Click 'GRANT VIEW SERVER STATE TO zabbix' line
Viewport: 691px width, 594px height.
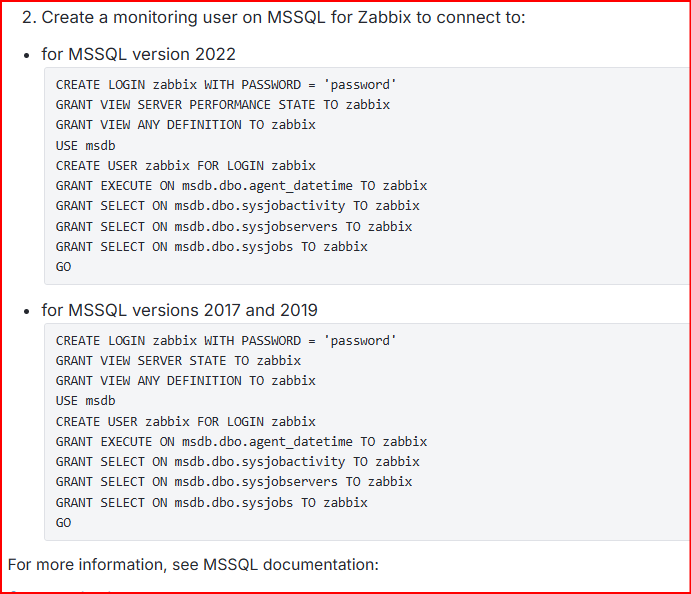(178, 361)
